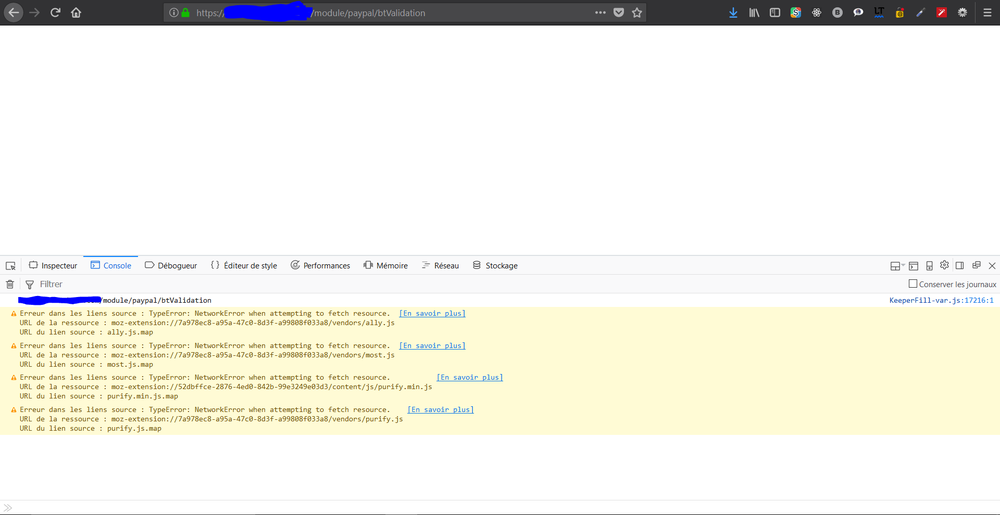
Task: Click the forward navigation arrow
Action: pyautogui.click(x=34, y=12)
